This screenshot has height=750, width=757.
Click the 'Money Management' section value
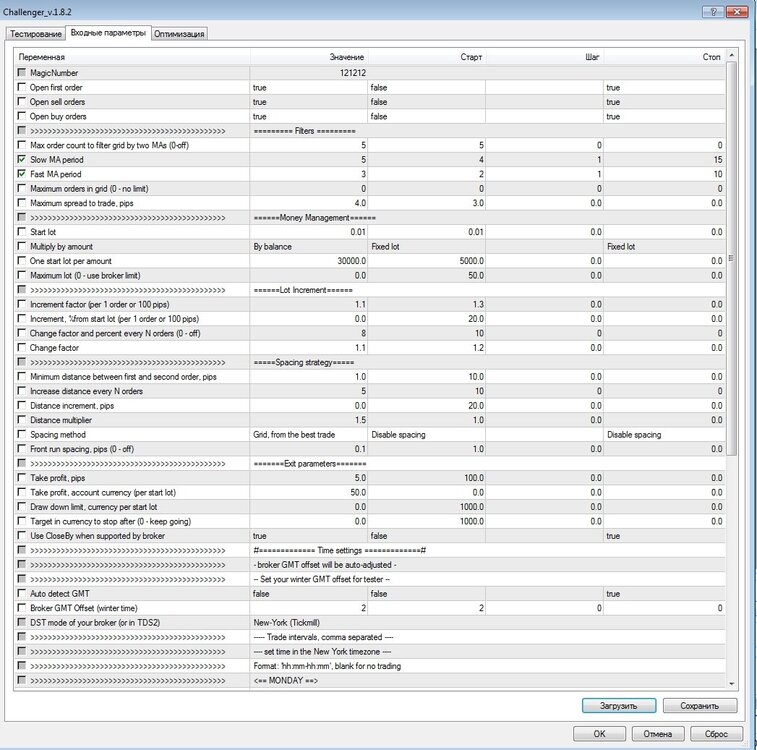coord(314,218)
